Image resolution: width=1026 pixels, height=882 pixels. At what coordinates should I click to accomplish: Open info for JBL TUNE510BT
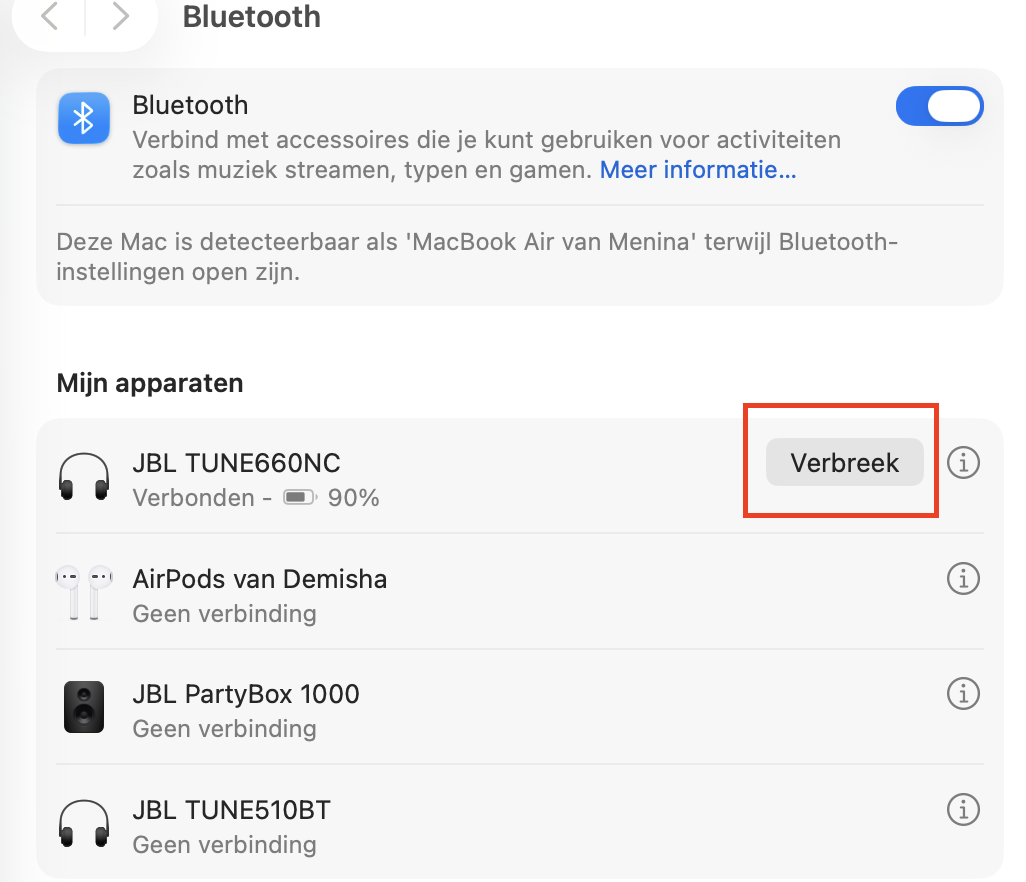(963, 809)
